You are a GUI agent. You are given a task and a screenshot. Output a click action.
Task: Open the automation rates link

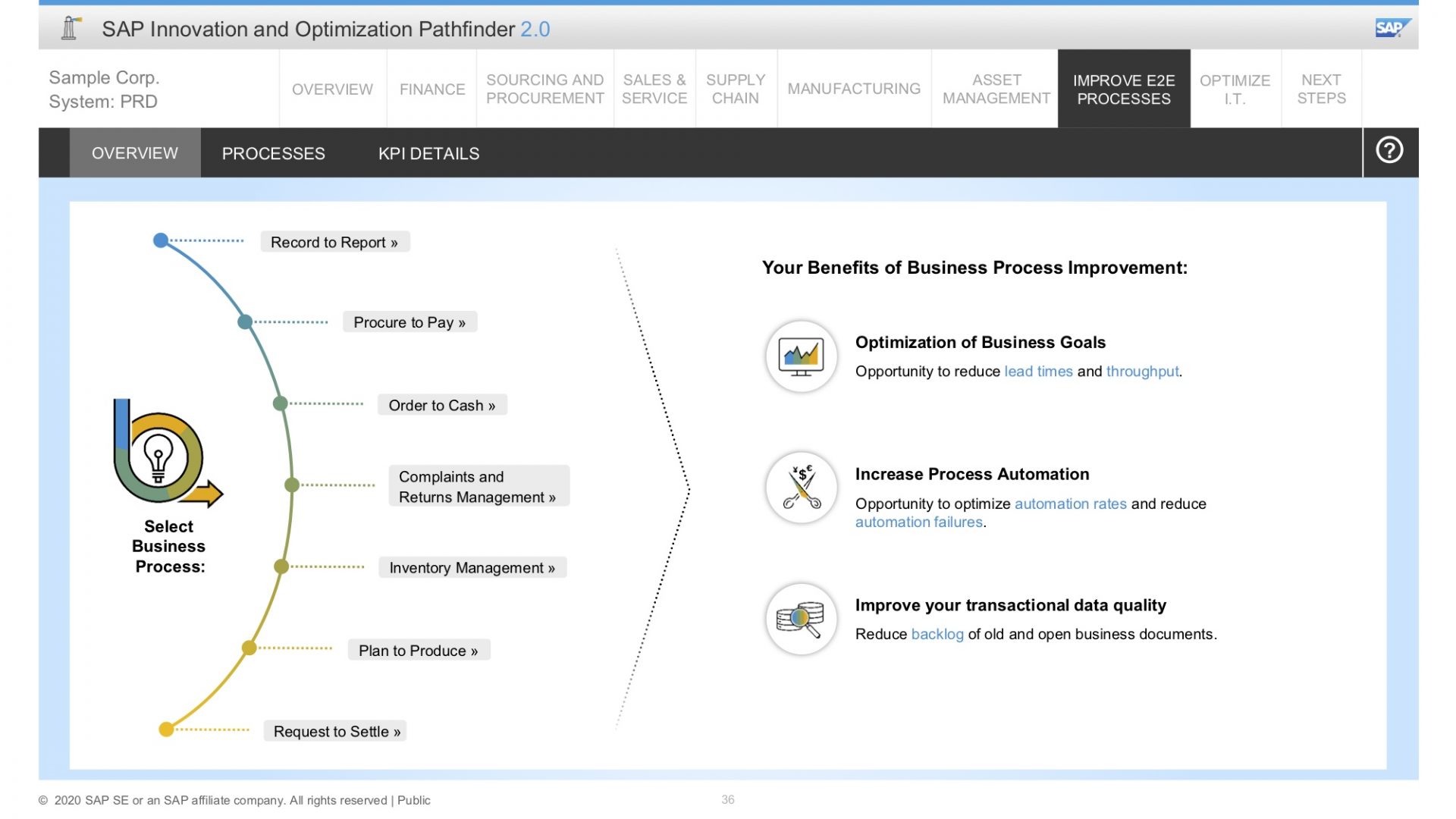click(1070, 504)
